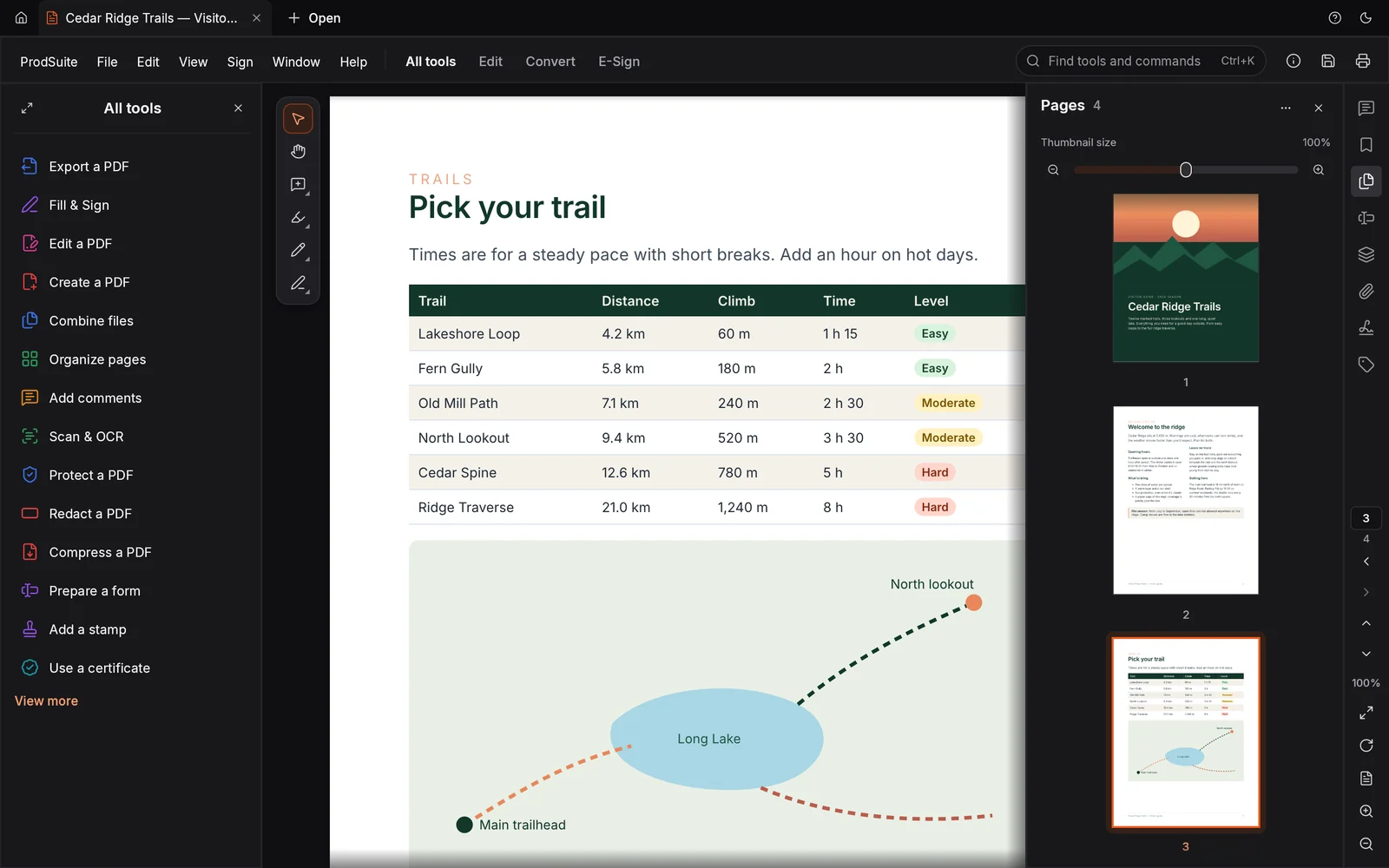Open attachments paperclip panel
1389x868 pixels.
click(1366, 292)
